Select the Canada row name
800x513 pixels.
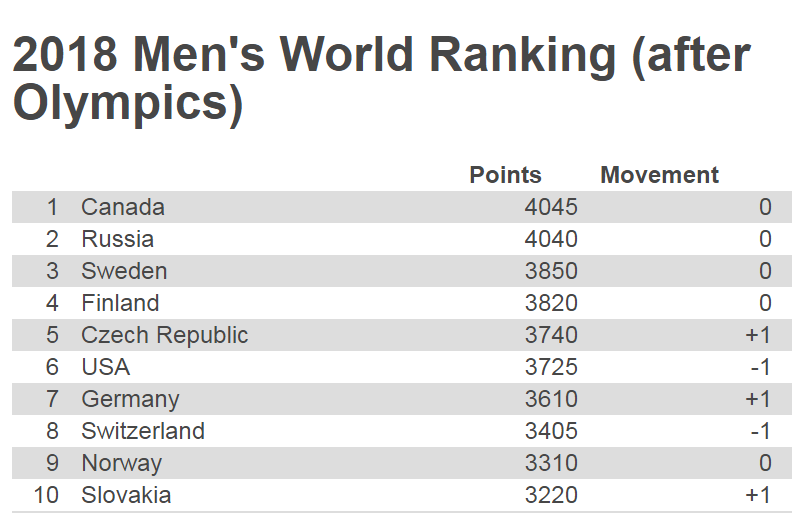click(123, 207)
